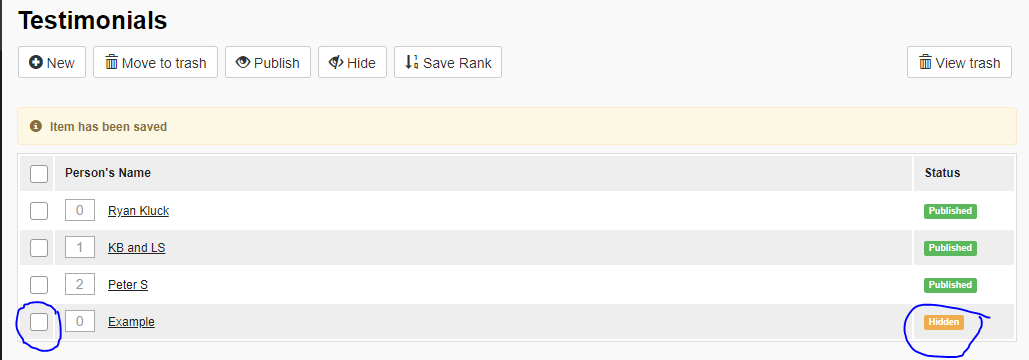Image resolution: width=1029 pixels, height=360 pixels.
Task: Check the Example row checkbox
Action: pyautogui.click(x=39, y=322)
